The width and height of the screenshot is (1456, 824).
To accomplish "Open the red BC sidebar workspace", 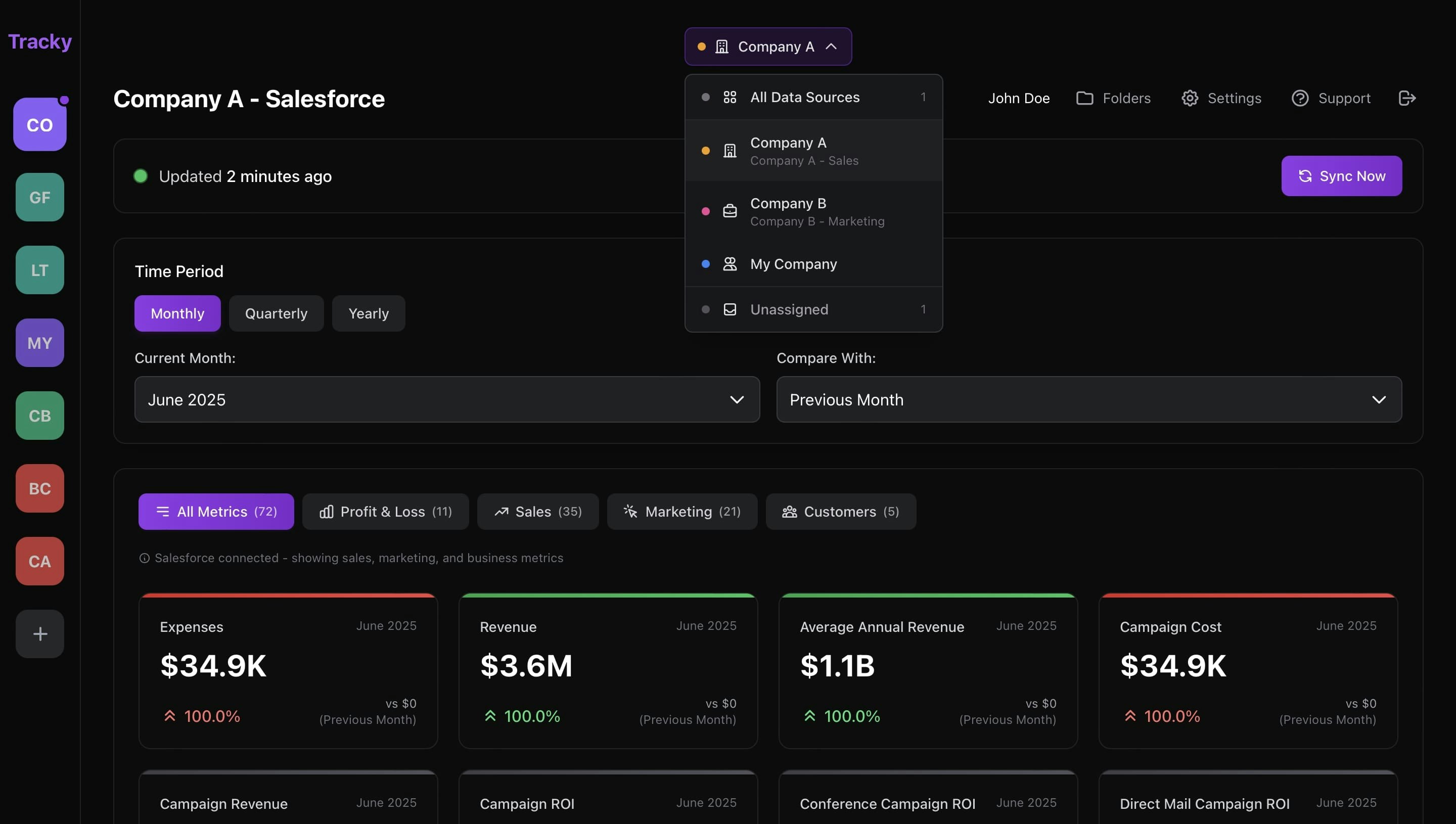I will [39, 488].
